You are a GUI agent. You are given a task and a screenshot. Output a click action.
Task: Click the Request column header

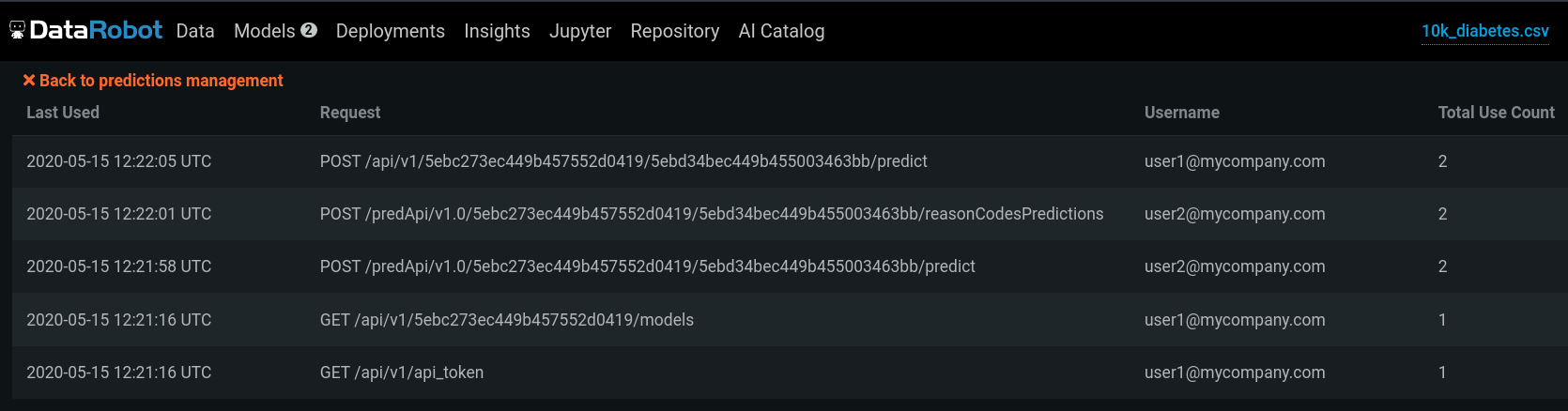[x=350, y=113]
